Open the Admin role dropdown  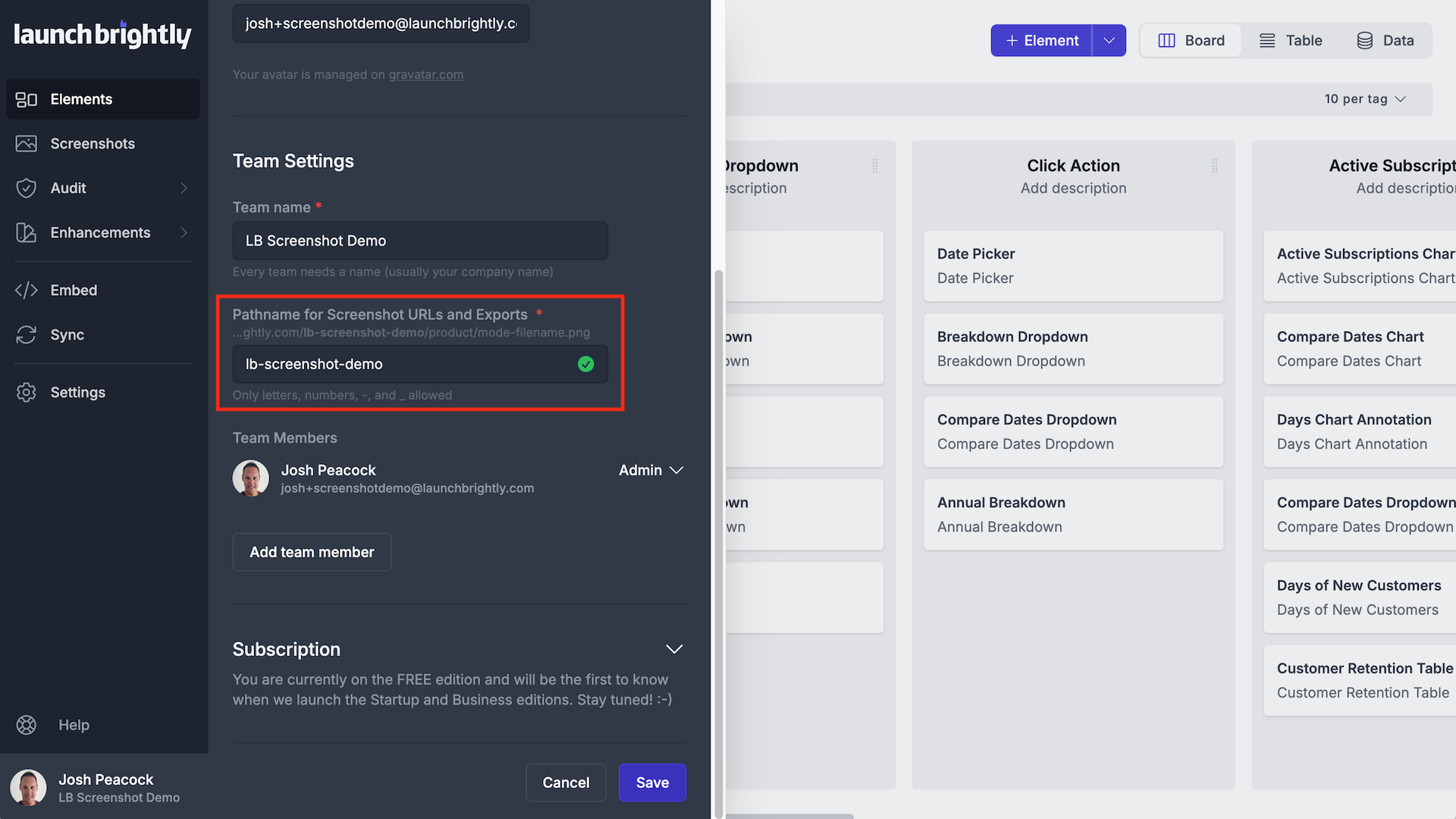[651, 470]
